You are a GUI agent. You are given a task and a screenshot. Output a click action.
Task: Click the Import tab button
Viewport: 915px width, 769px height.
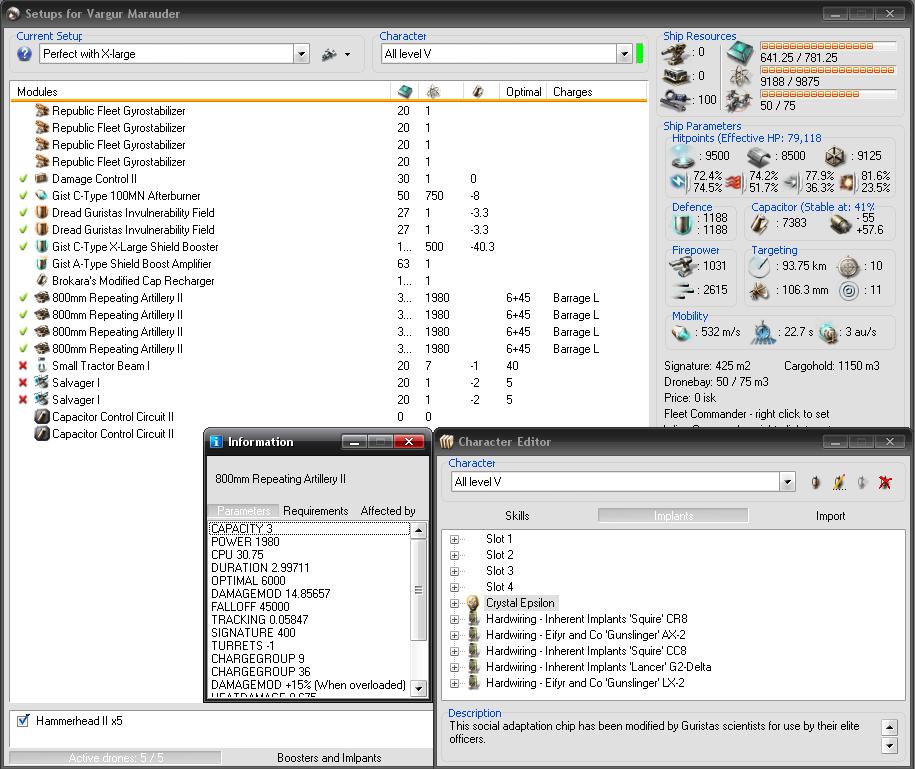pos(830,516)
